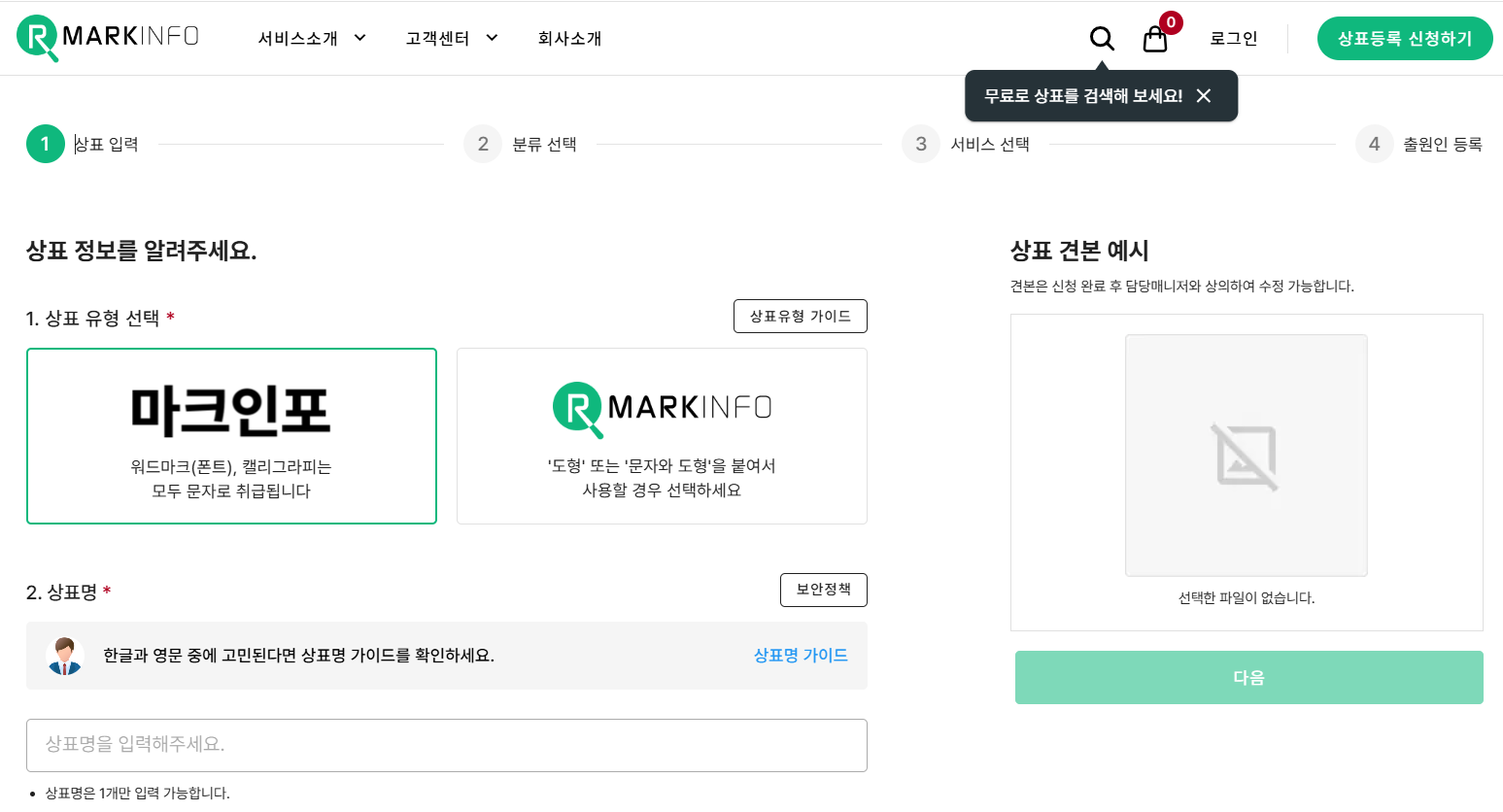The width and height of the screenshot is (1503, 812).
Task: Open the search magnifier icon
Action: 1102,39
